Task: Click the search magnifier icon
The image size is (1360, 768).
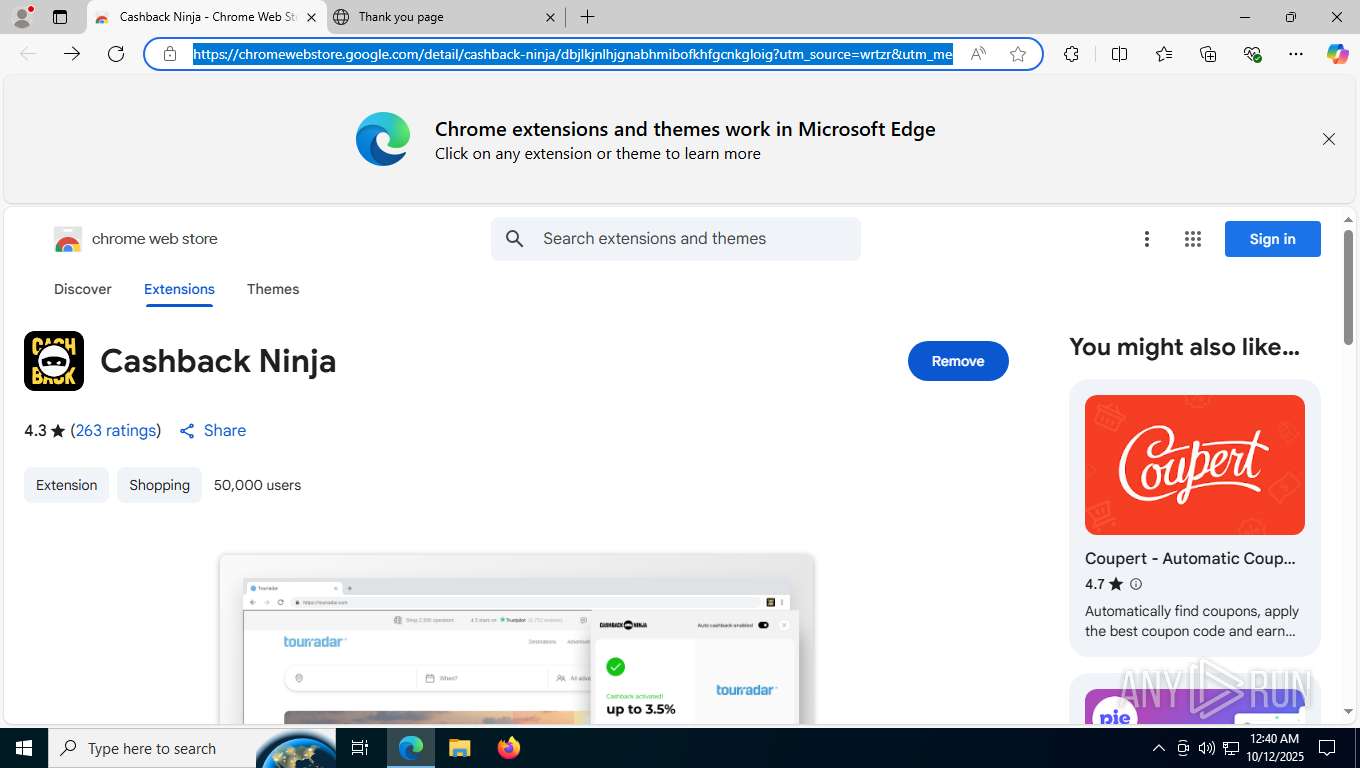Action: pos(515,239)
